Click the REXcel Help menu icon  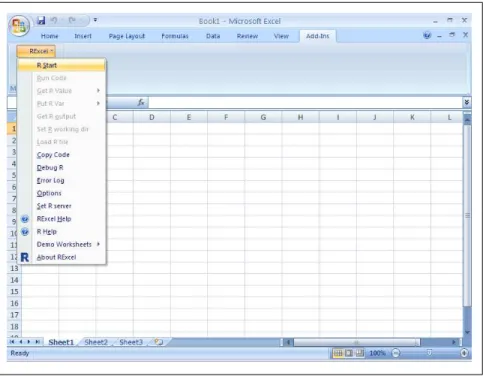point(25,219)
